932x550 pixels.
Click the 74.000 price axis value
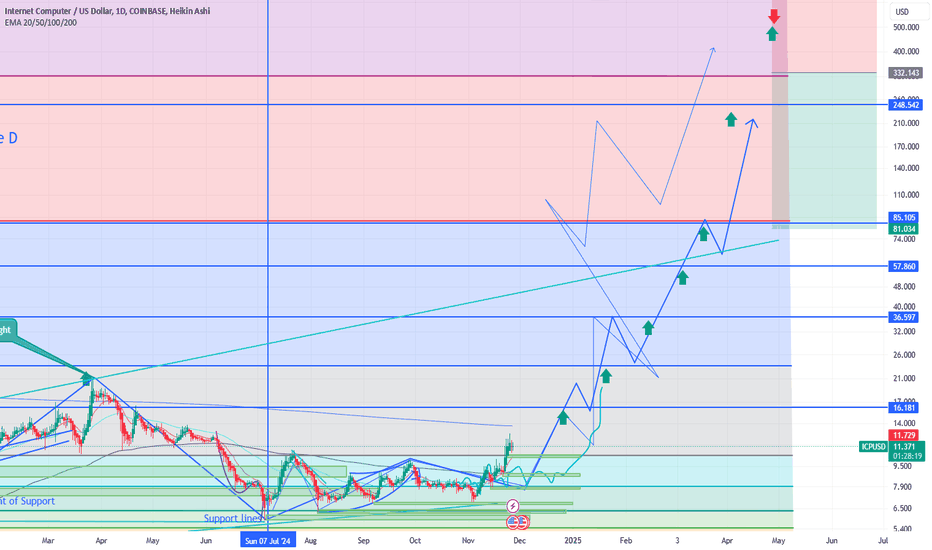pyautogui.click(x=904, y=239)
